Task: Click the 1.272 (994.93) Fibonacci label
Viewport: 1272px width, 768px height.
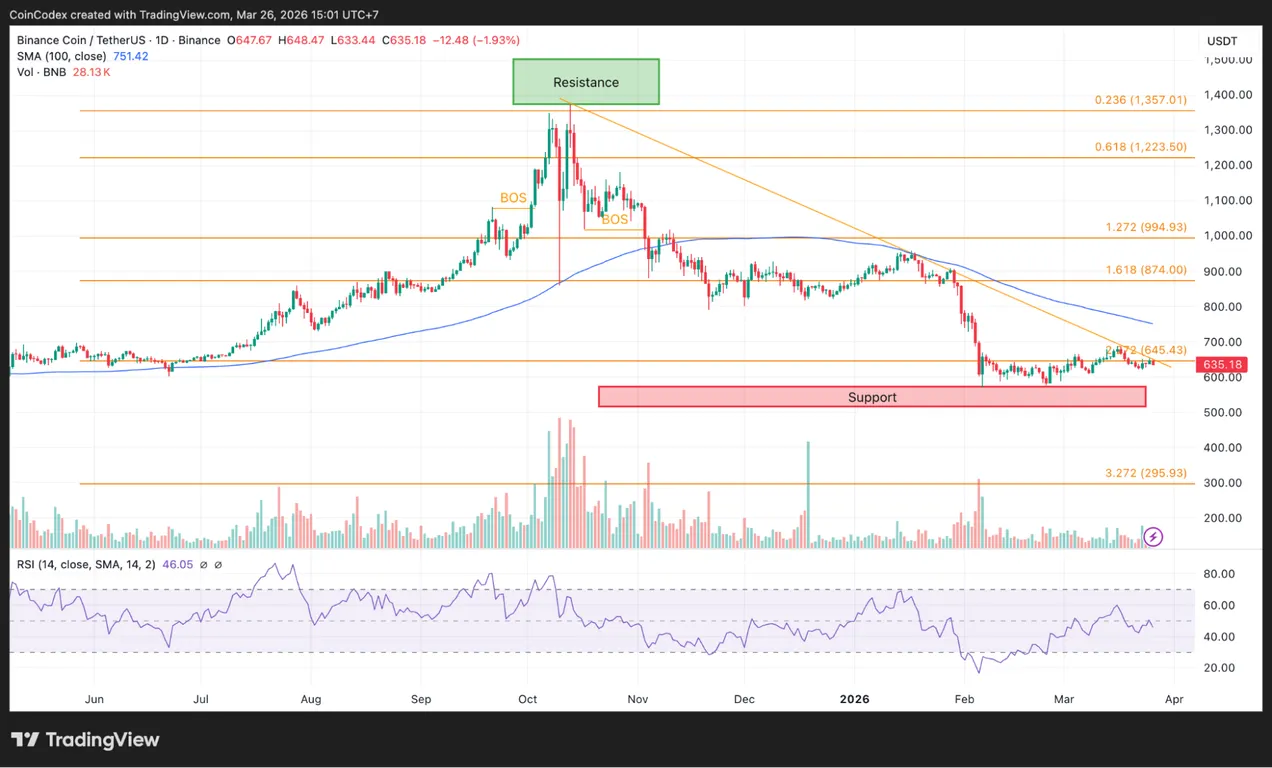Action: (1146, 228)
